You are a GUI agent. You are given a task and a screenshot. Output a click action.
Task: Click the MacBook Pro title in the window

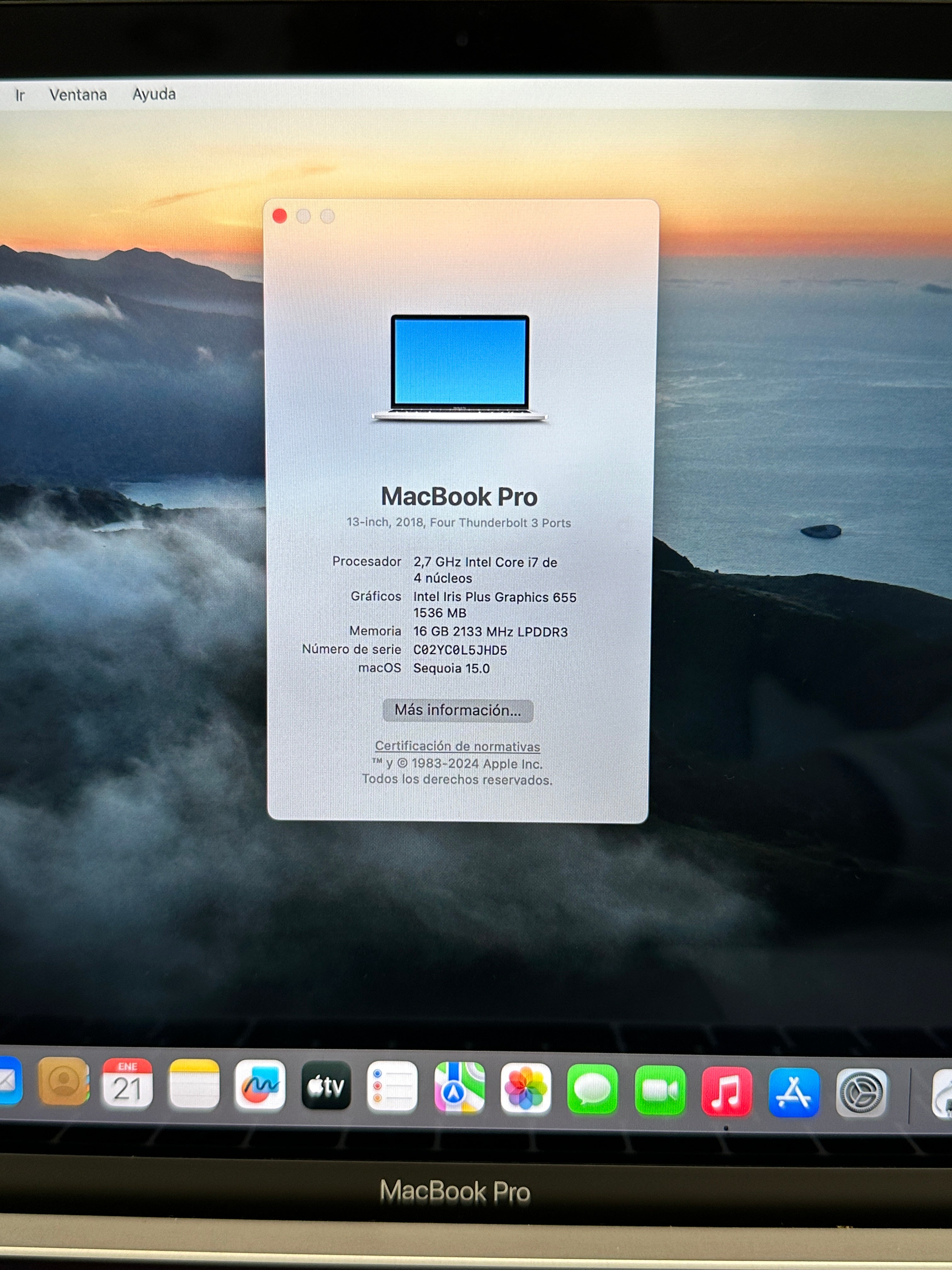coord(459,497)
